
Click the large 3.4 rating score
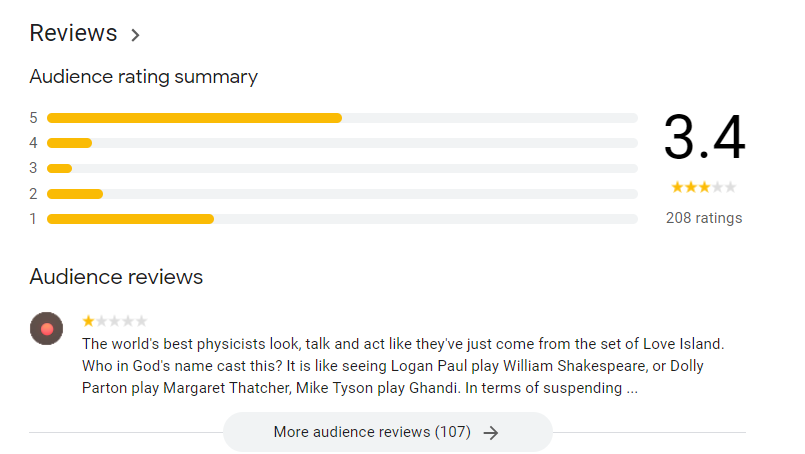click(x=704, y=138)
